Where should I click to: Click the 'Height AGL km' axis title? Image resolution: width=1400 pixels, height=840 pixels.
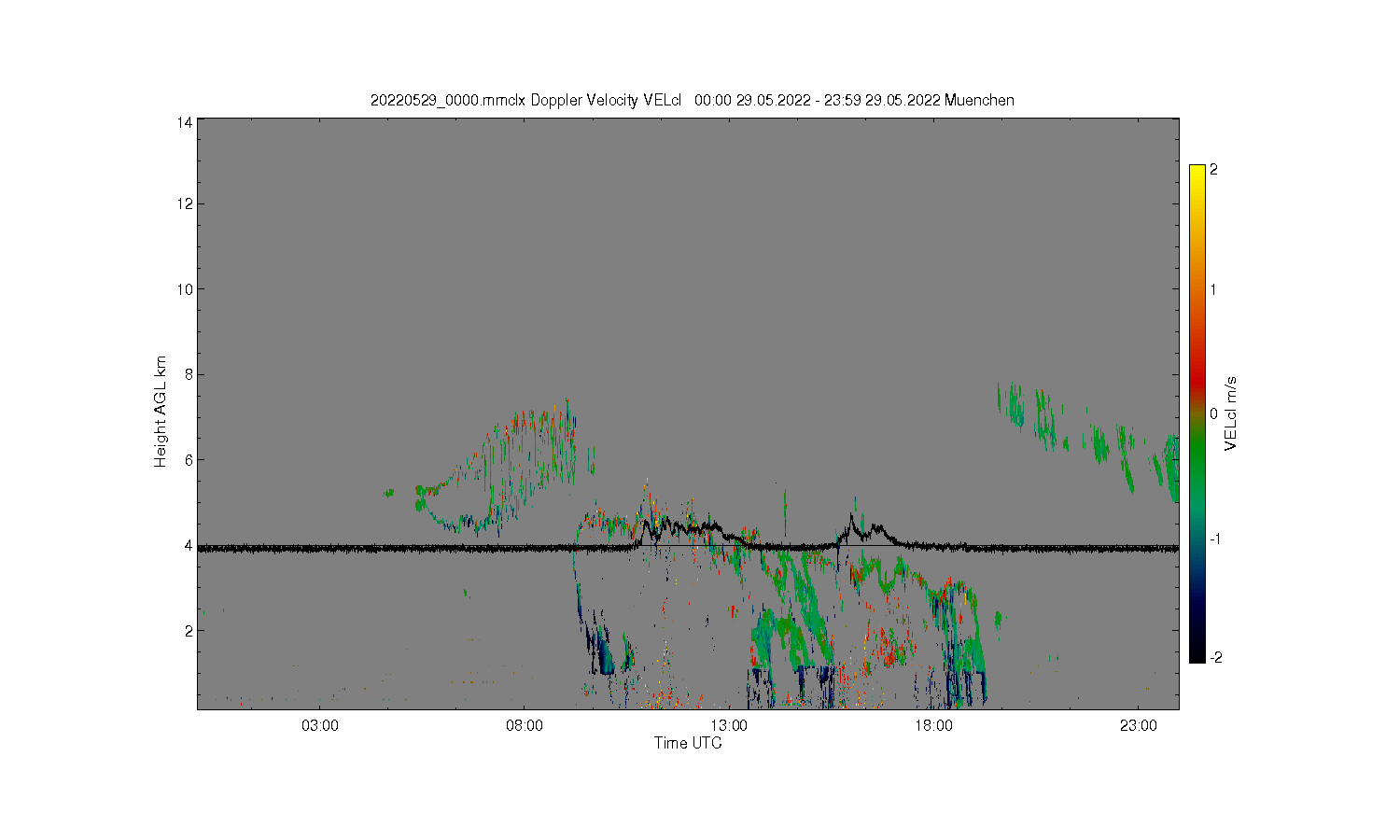click(161, 412)
